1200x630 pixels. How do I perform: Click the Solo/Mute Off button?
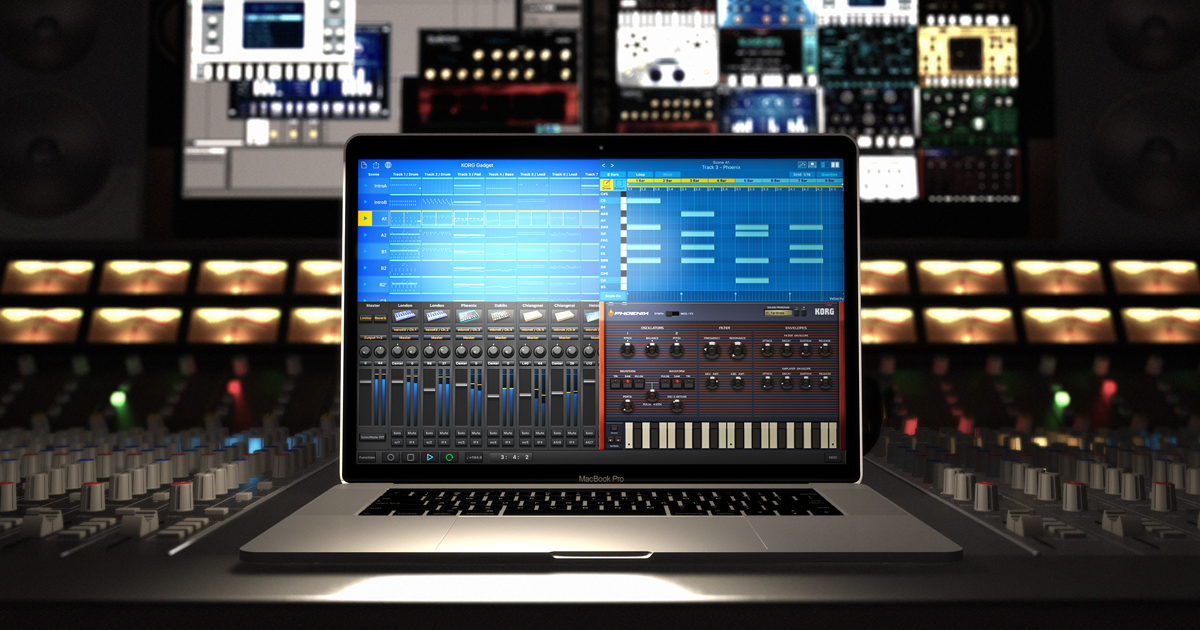373,436
